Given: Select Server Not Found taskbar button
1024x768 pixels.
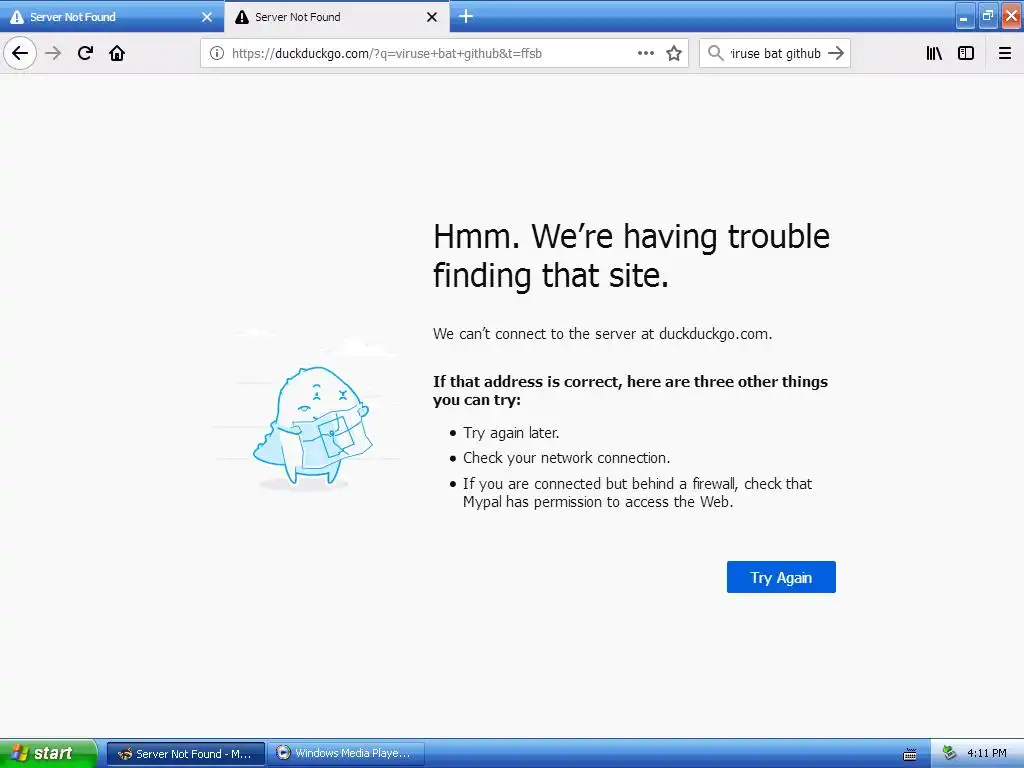Looking at the screenshot, I should (185, 754).
